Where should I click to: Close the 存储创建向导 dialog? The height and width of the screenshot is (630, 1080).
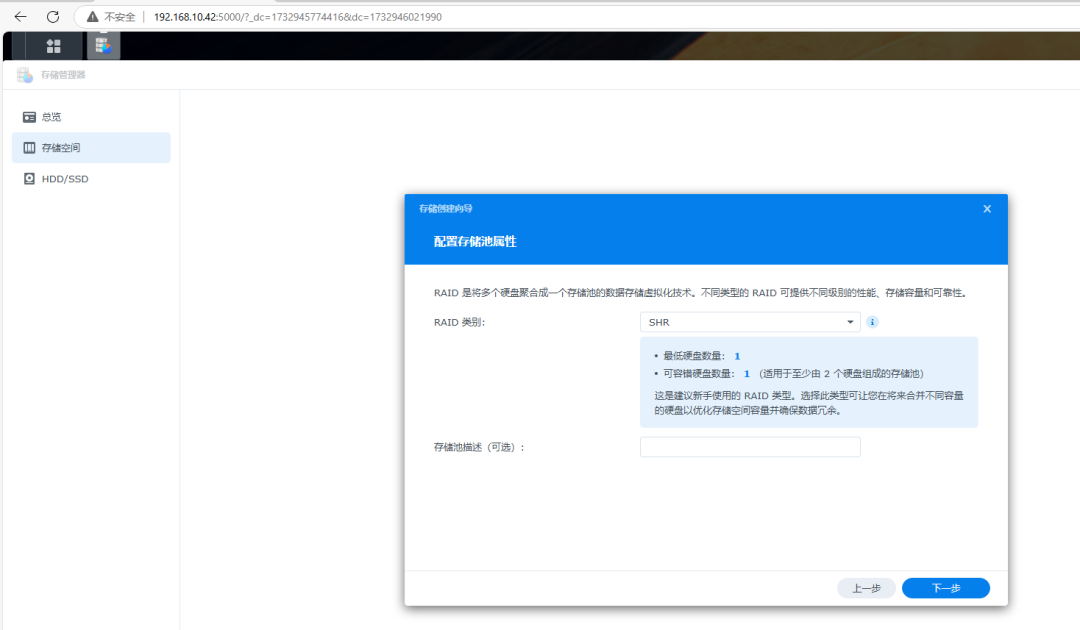[x=987, y=209]
